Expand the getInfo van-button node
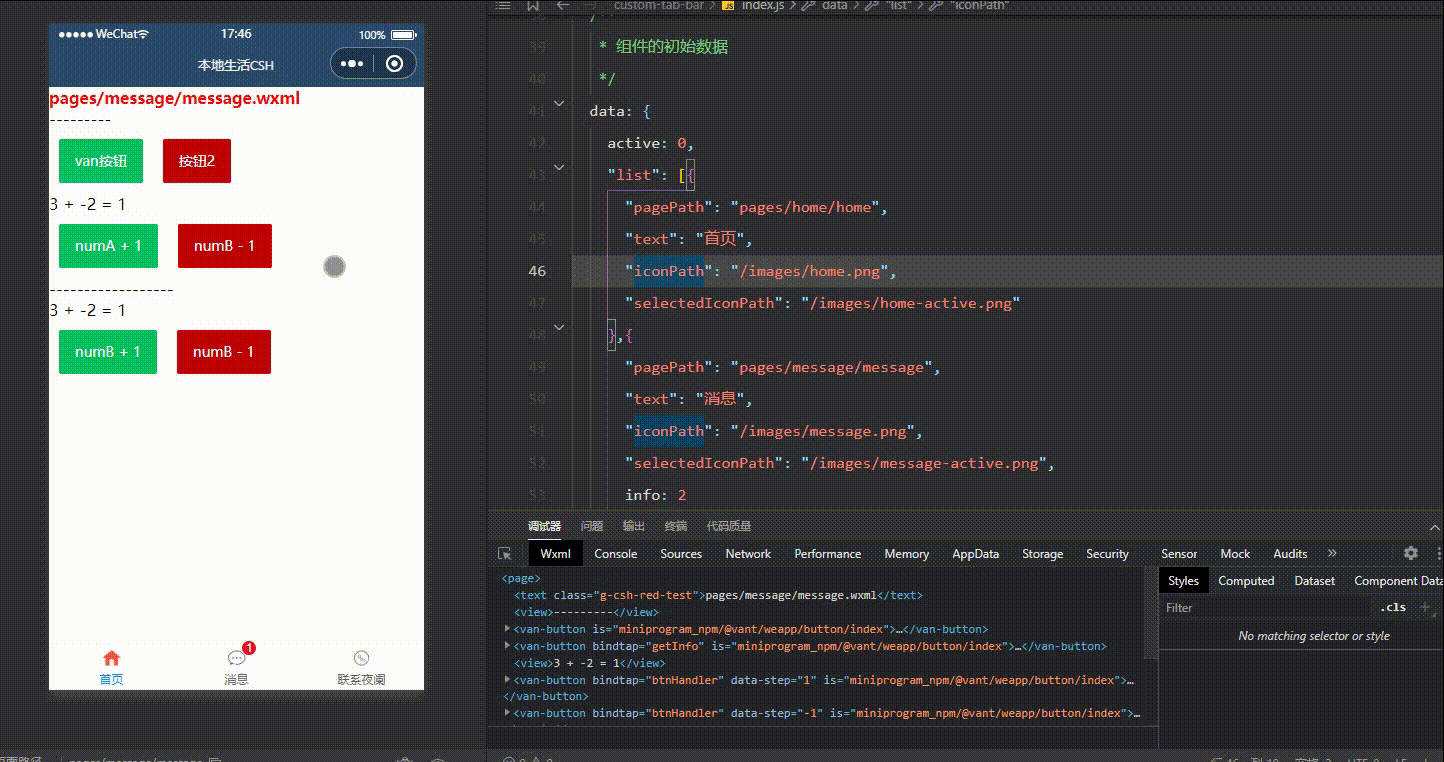This screenshot has width=1444, height=762. [x=507, y=646]
